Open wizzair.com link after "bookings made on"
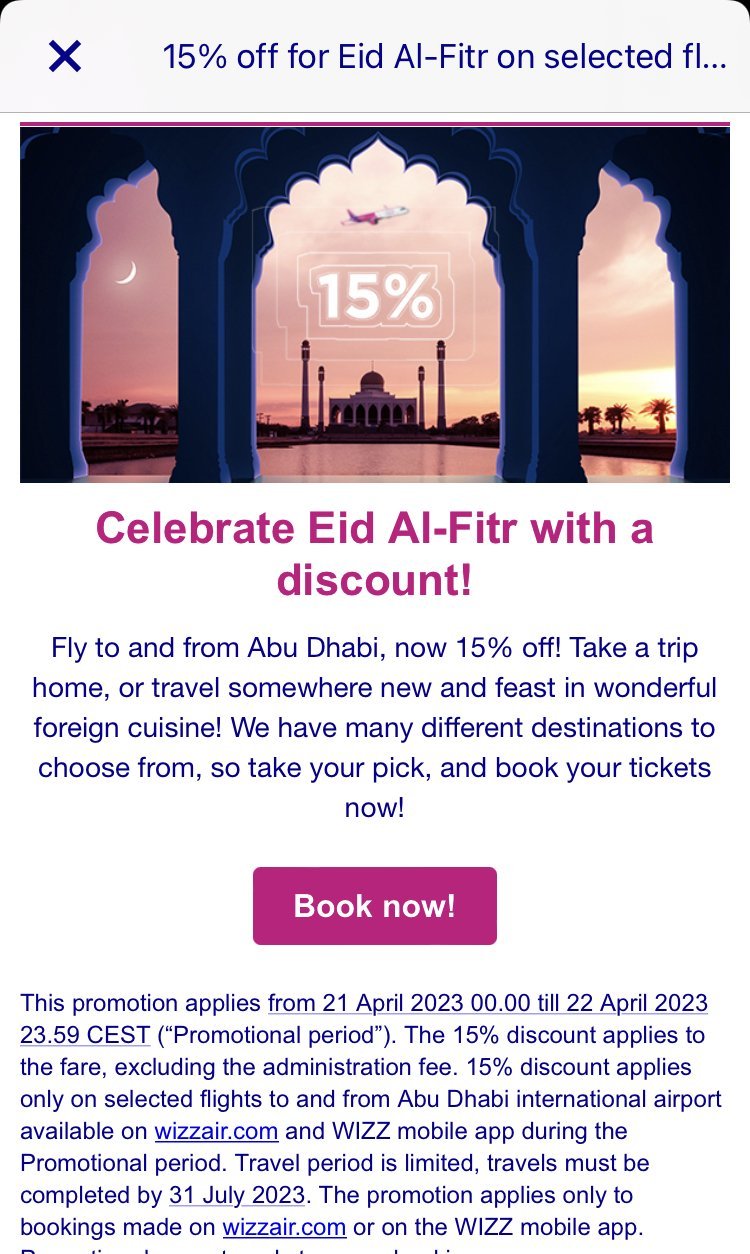Viewport: 750px width, 1254px height. [284, 1227]
